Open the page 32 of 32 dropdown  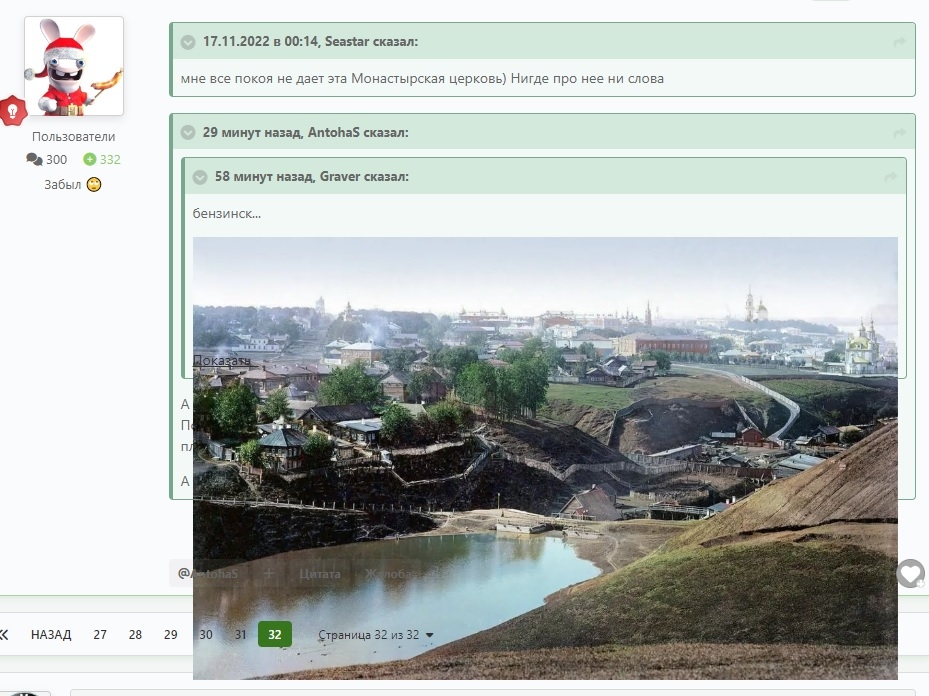click(376, 635)
